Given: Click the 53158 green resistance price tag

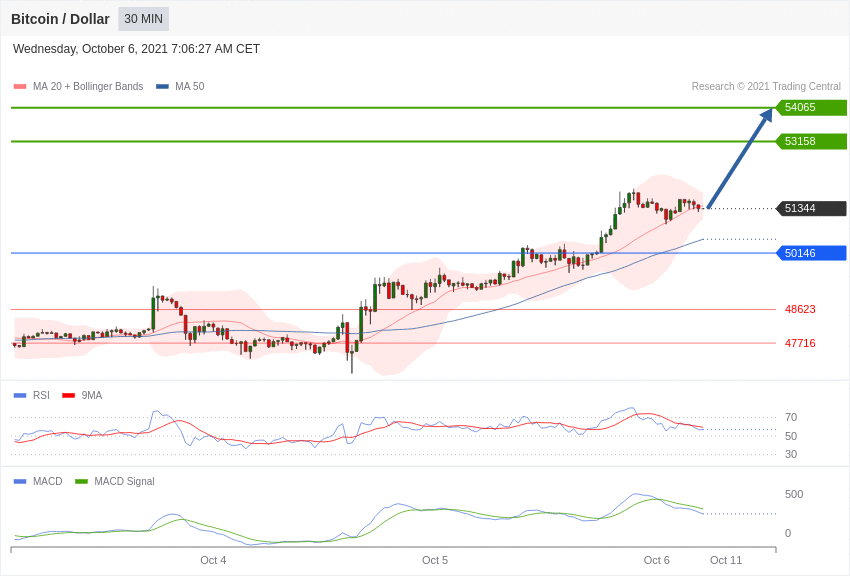Looking at the screenshot, I should click(811, 142).
